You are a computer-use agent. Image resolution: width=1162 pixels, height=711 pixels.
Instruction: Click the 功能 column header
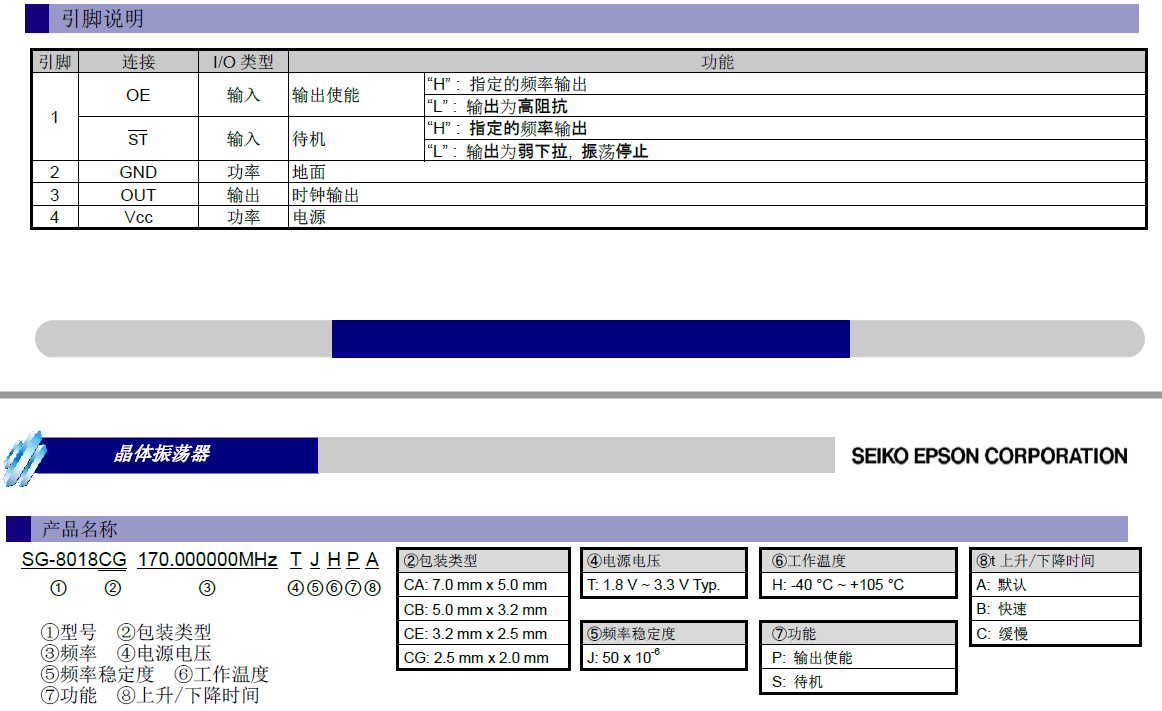tap(717, 62)
